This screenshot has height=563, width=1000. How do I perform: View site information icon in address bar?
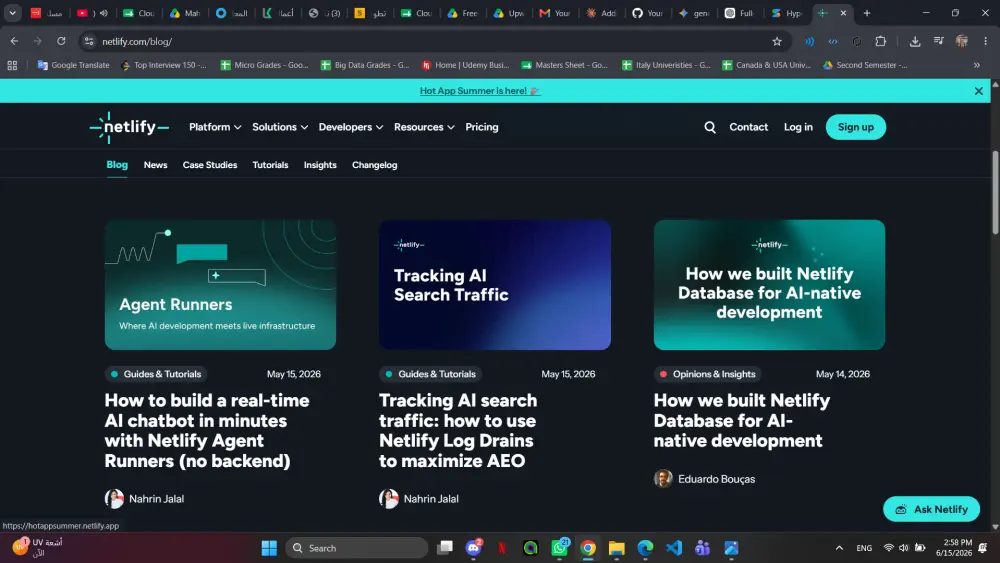coord(89,41)
